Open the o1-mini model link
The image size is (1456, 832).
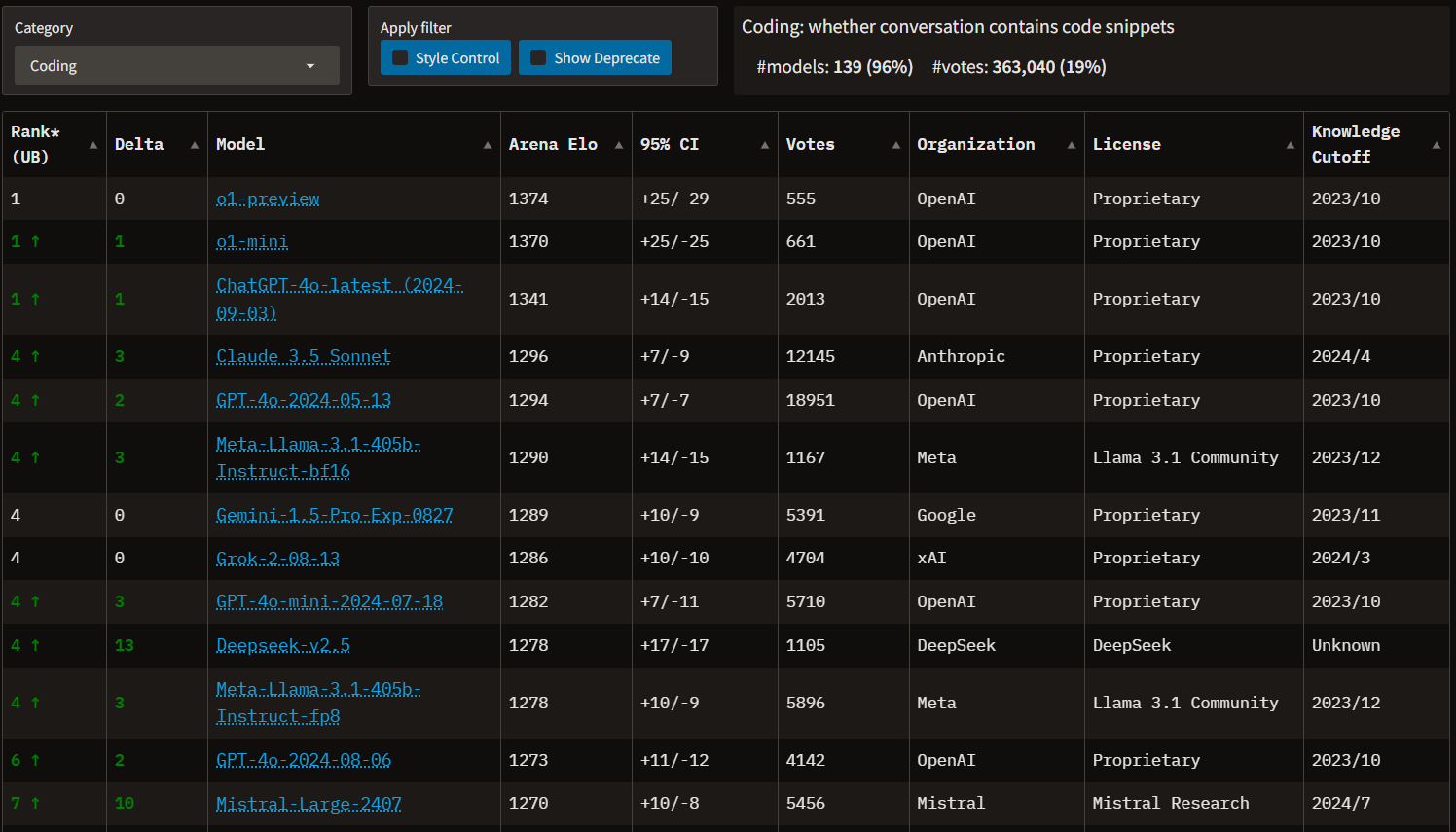252,241
